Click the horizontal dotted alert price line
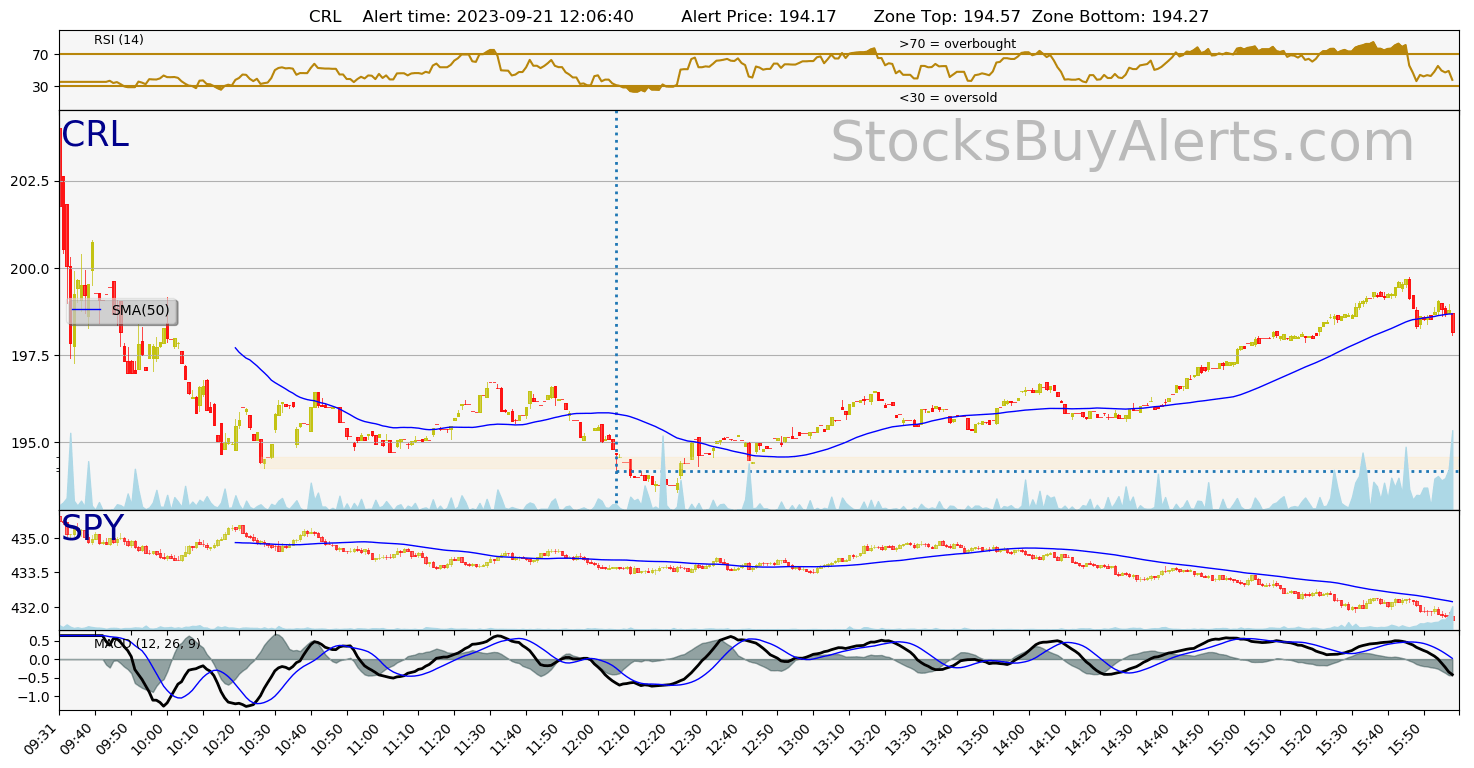 pyautogui.click(x=1037, y=471)
